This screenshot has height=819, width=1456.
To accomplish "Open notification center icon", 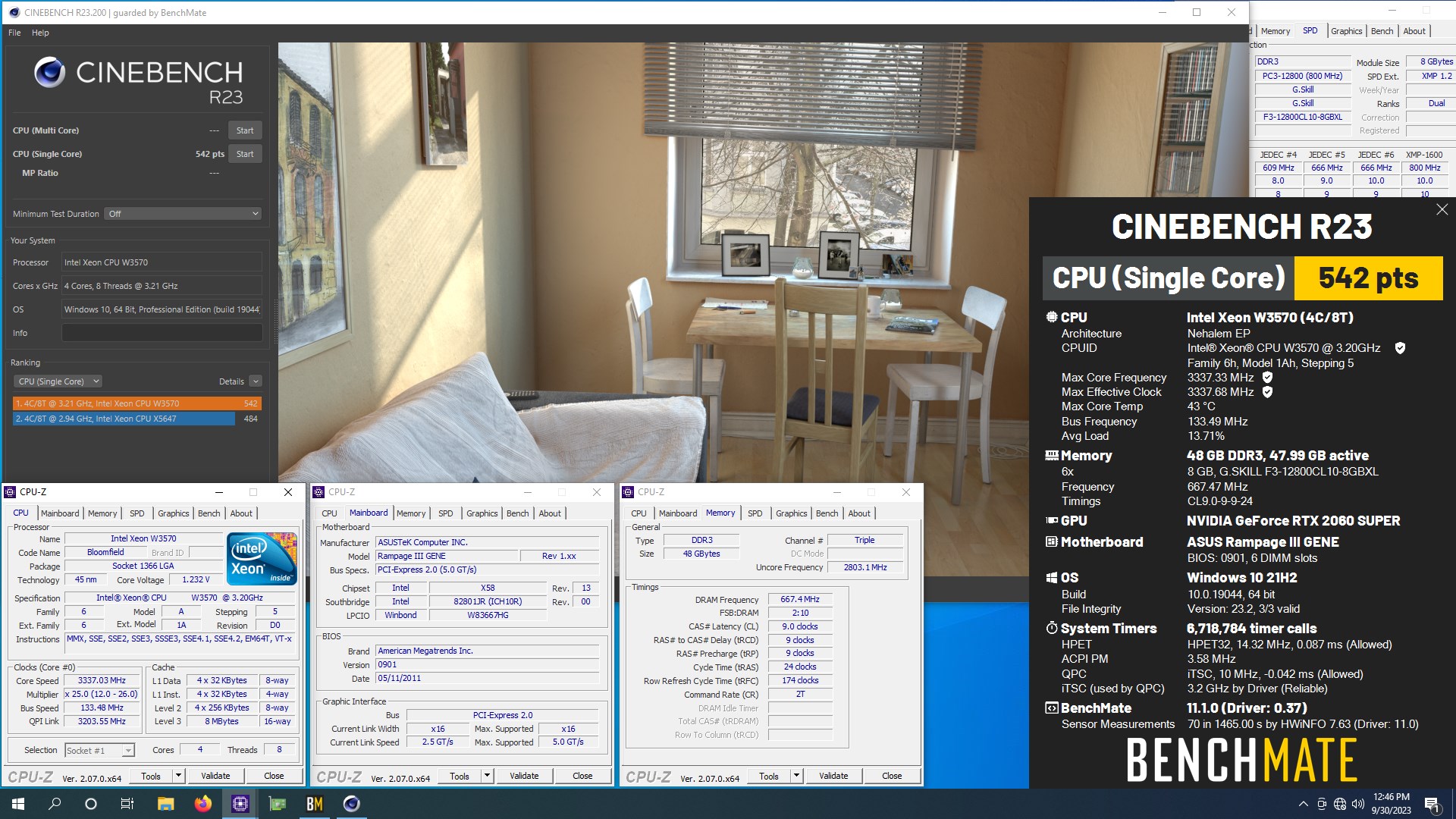I will pos(1432,804).
